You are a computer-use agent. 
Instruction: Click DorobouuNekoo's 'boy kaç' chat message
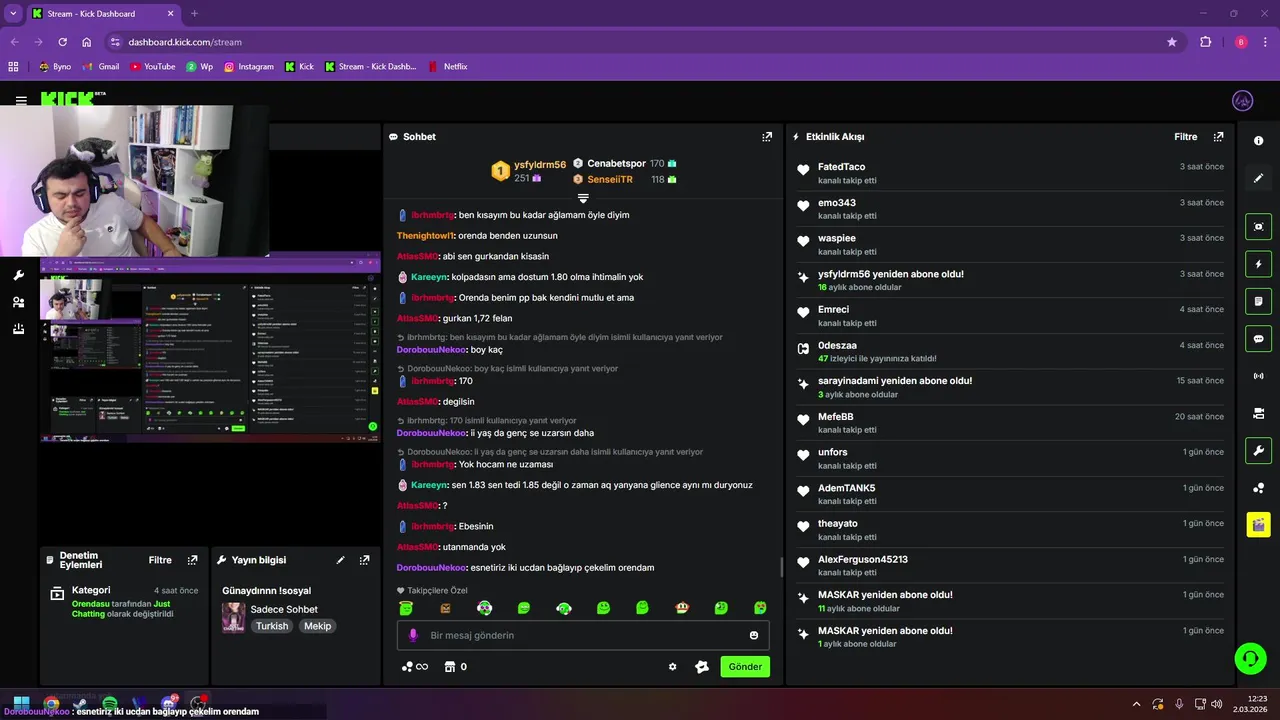(x=450, y=350)
